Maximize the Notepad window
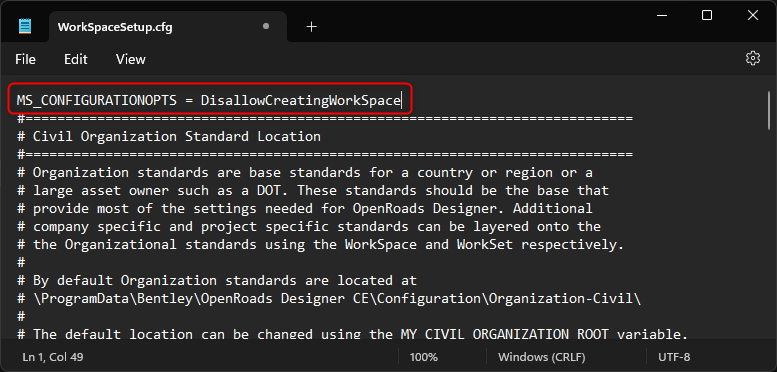Screen dimensions: 777x372 tap(707, 15)
